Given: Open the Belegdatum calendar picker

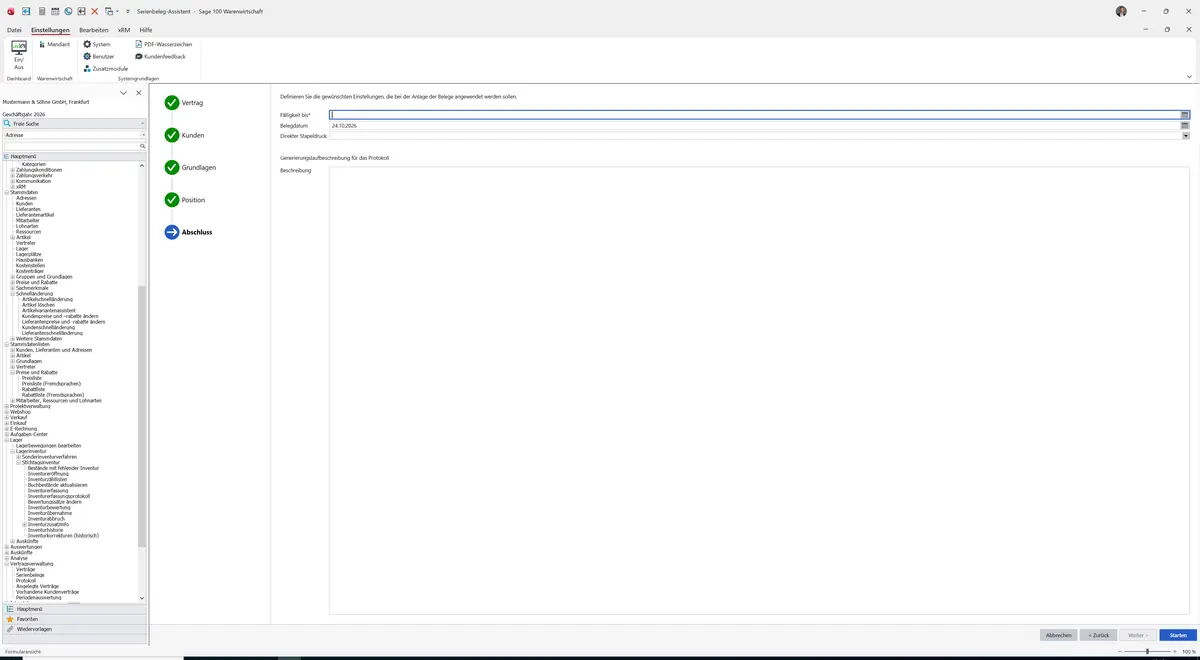Looking at the screenshot, I should coord(1185,126).
